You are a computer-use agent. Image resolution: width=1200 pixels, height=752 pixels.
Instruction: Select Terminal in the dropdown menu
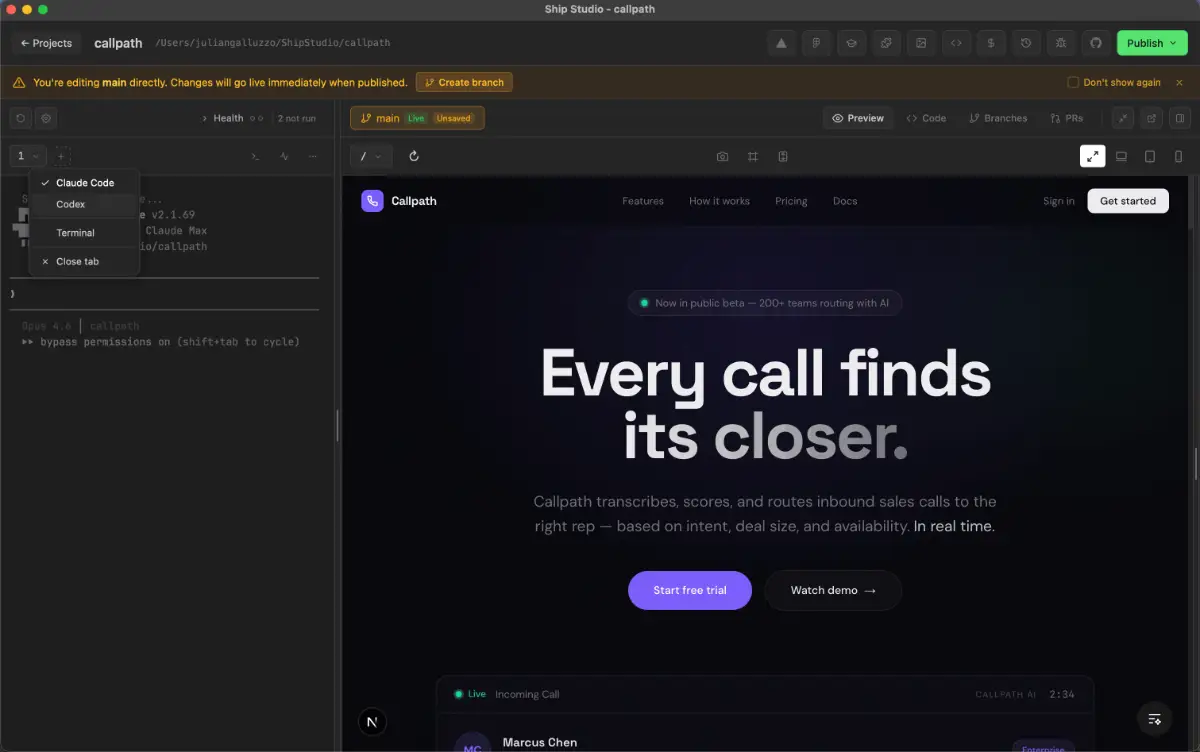(x=84, y=233)
